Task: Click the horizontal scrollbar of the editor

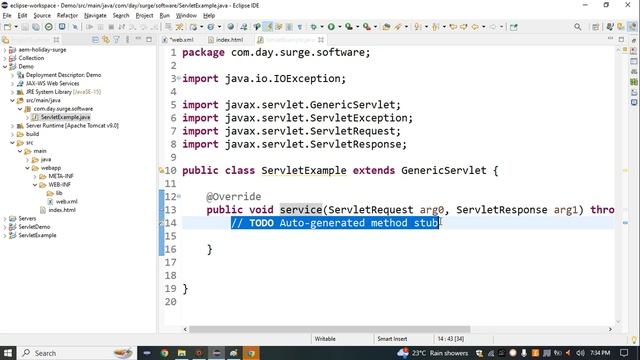Action: tap(329, 329)
